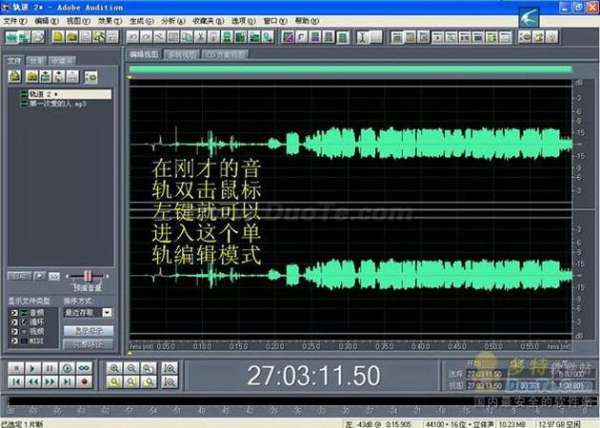Click the Zoom Out Vertically icon
The height and width of the screenshot is (428, 600).
point(170,382)
